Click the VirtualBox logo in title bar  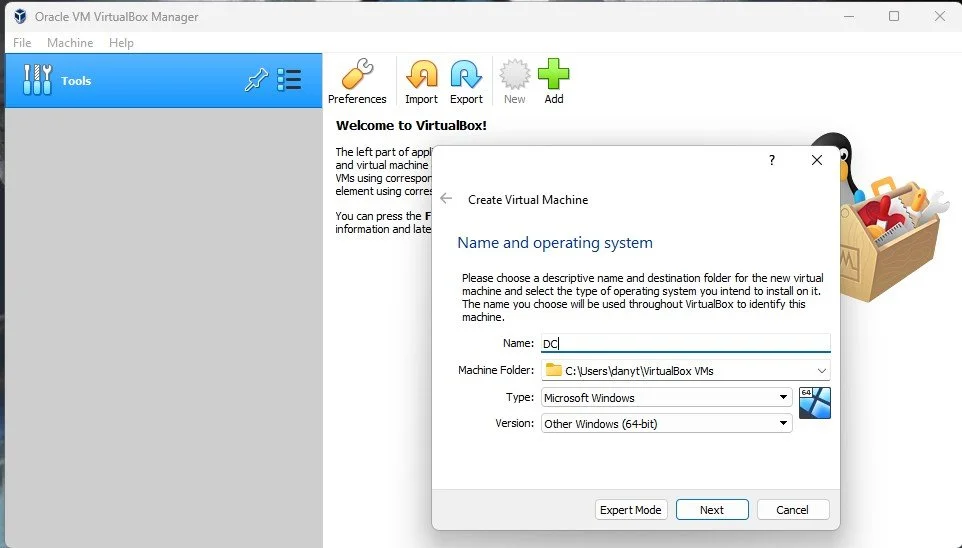coord(20,17)
